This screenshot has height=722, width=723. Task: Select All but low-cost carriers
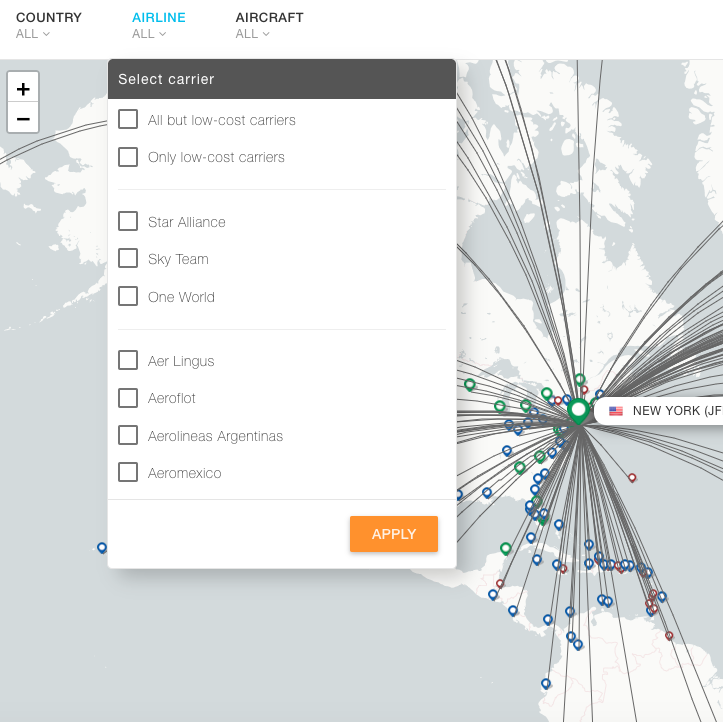128,120
